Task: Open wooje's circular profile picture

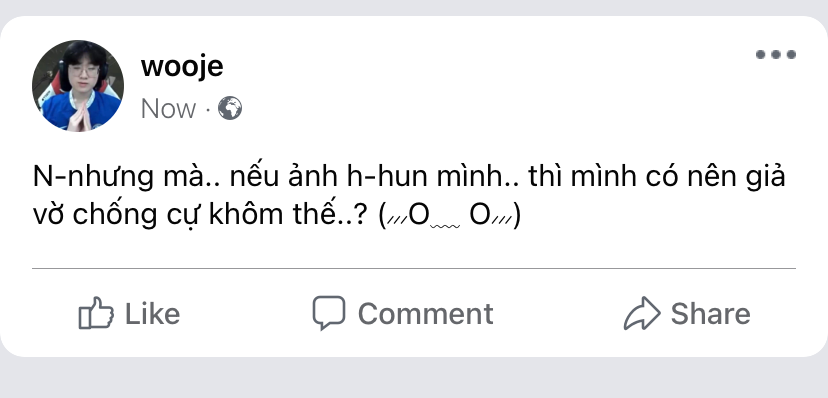Action: pyautogui.click(x=78, y=86)
